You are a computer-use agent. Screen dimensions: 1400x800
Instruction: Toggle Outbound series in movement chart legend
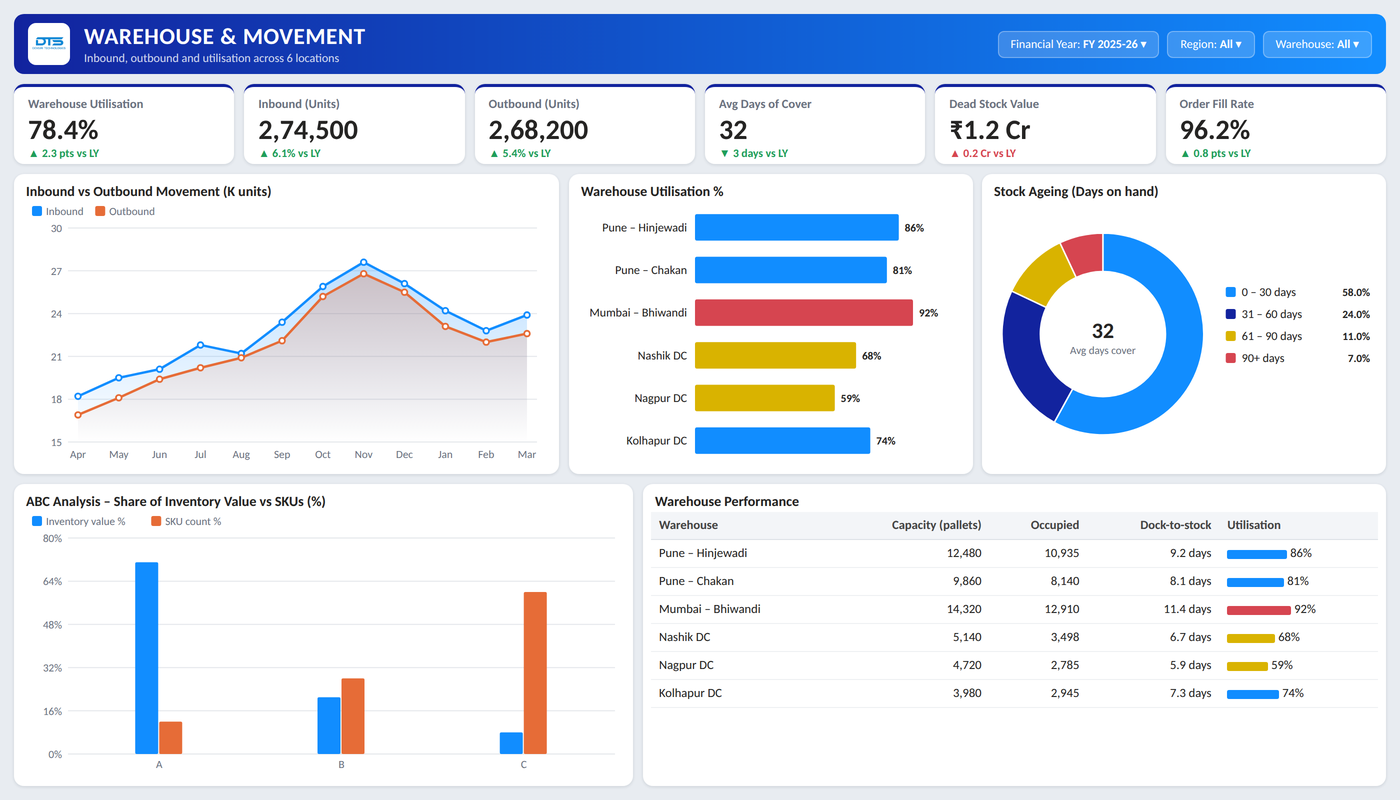point(125,212)
